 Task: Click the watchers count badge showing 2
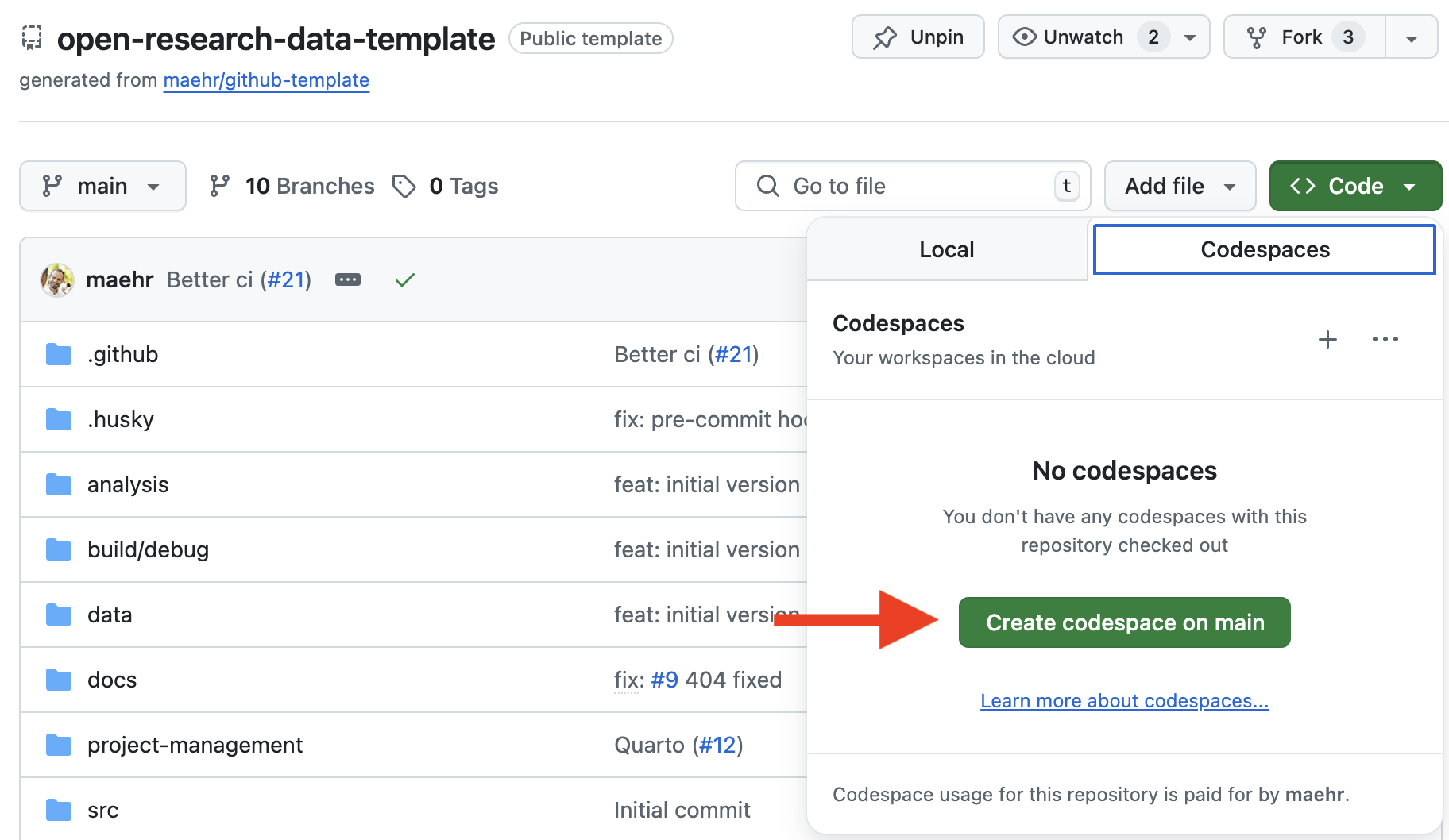tap(1153, 37)
